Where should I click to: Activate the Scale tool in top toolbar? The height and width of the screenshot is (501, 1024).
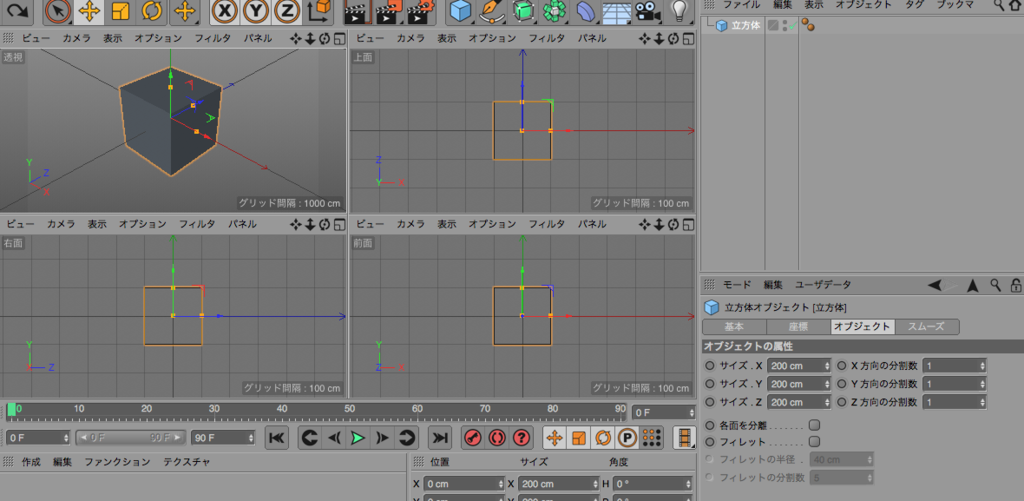[119, 11]
